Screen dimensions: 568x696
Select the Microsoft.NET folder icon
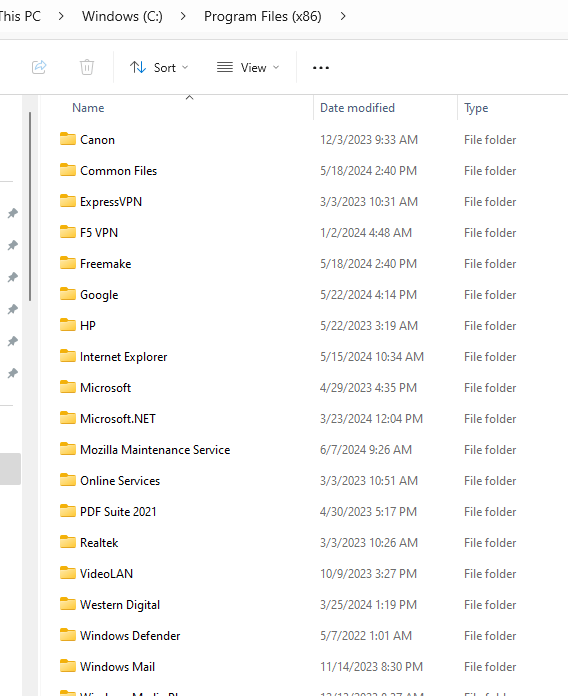coord(68,418)
